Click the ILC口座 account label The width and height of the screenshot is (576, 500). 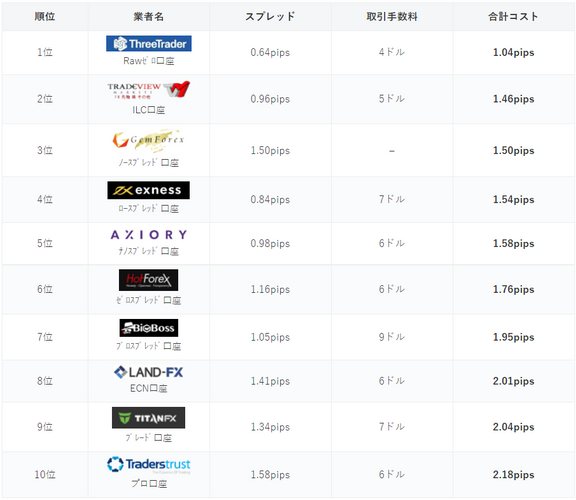(x=148, y=110)
